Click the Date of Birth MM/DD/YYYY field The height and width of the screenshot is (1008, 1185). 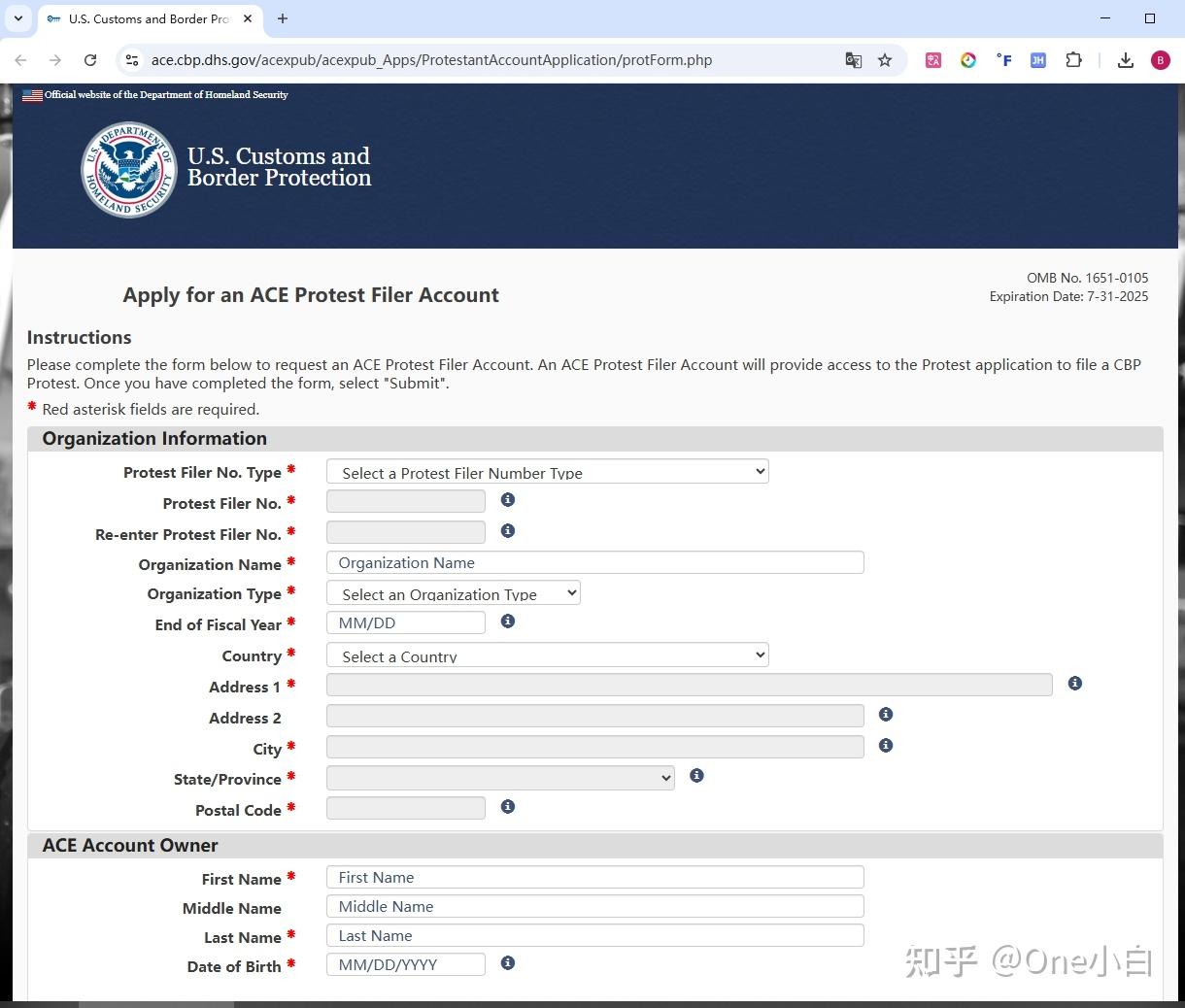(406, 965)
